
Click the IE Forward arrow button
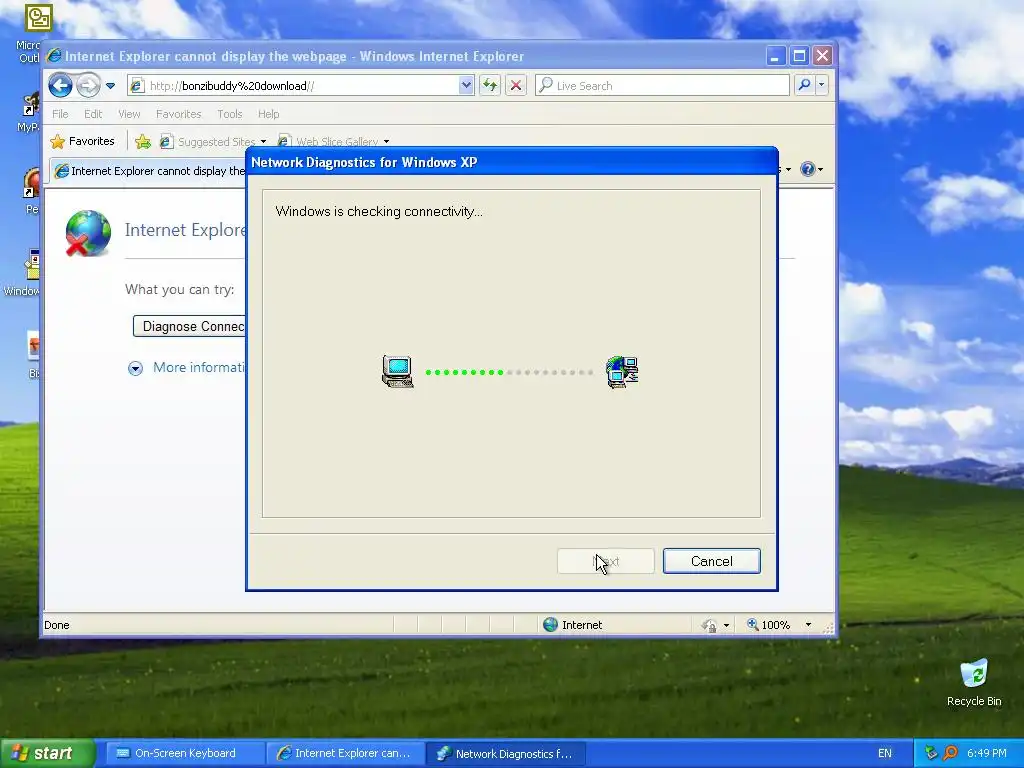(88, 86)
